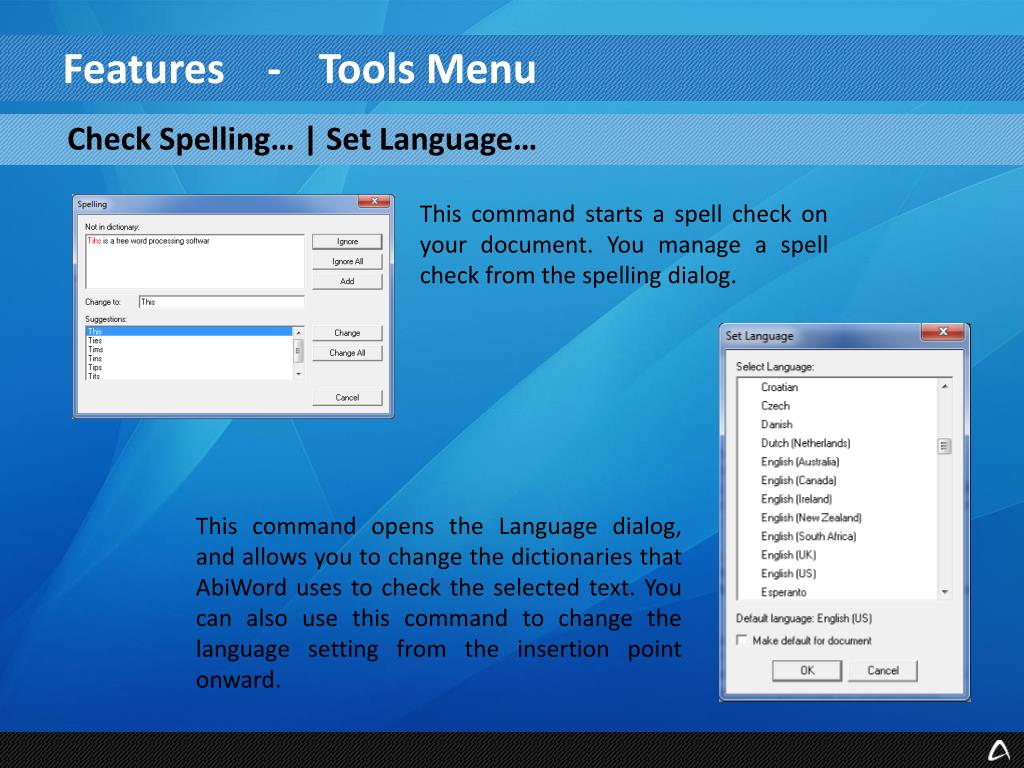Click the Change to input field

click(221, 302)
